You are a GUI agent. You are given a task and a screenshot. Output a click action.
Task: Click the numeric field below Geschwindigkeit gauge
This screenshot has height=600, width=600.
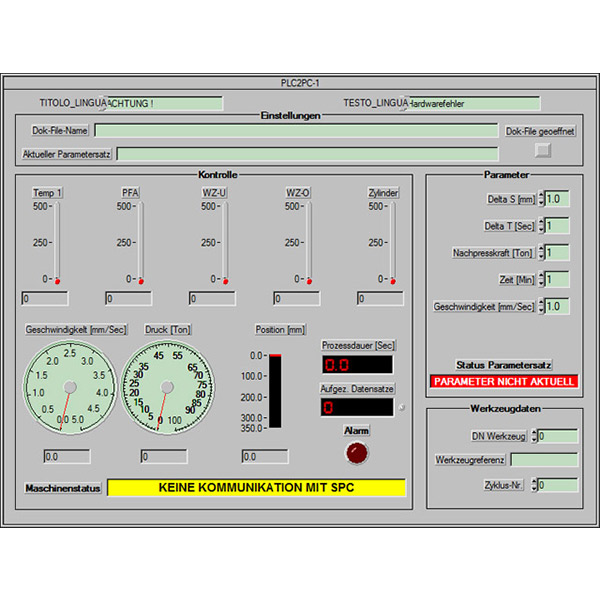click(x=67, y=457)
